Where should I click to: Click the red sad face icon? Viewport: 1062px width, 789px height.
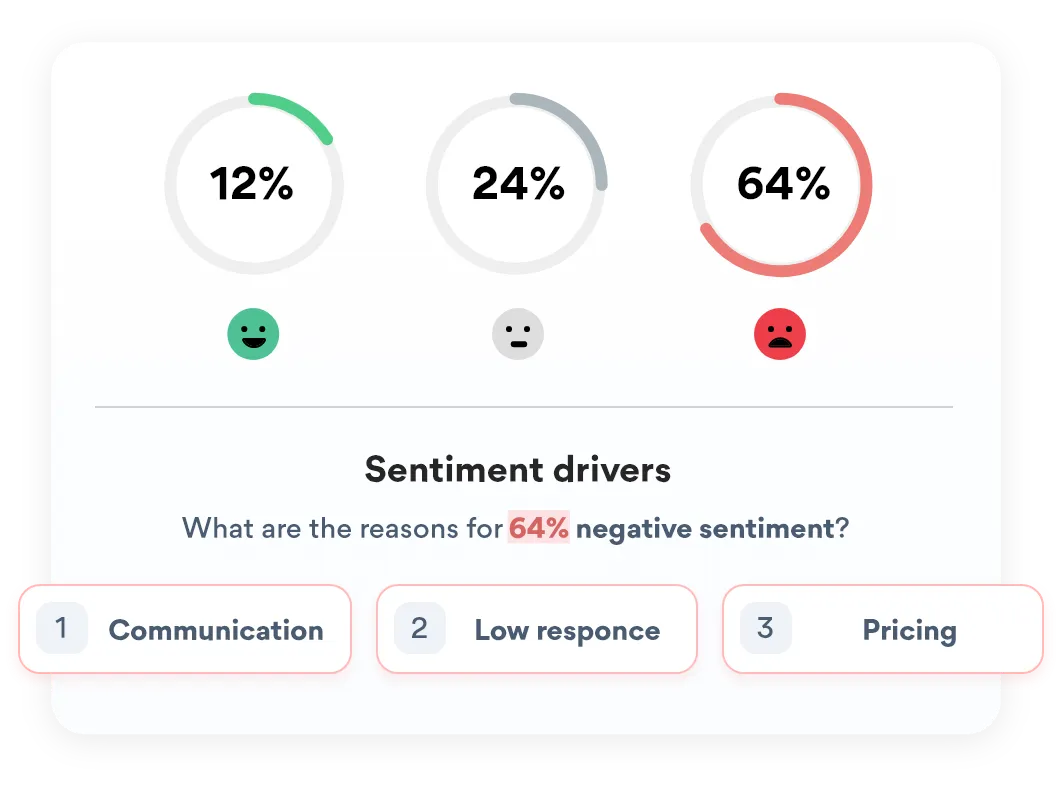click(x=780, y=334)
